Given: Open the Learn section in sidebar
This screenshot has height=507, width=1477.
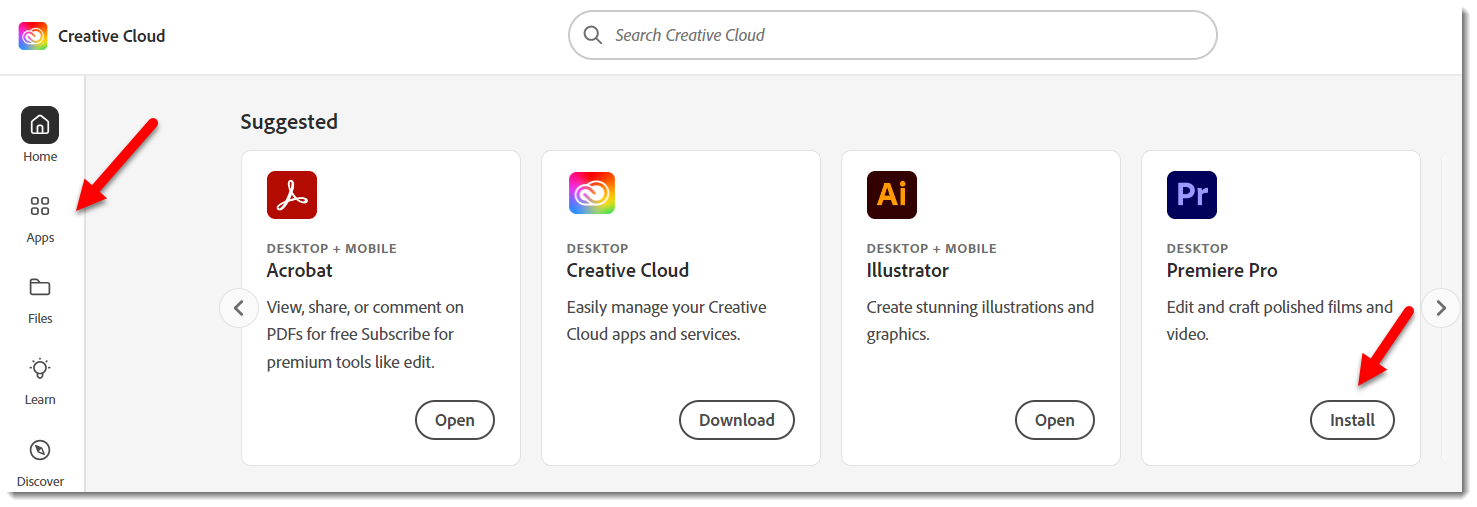Looking at the screenshot, I should coord(40,380).
